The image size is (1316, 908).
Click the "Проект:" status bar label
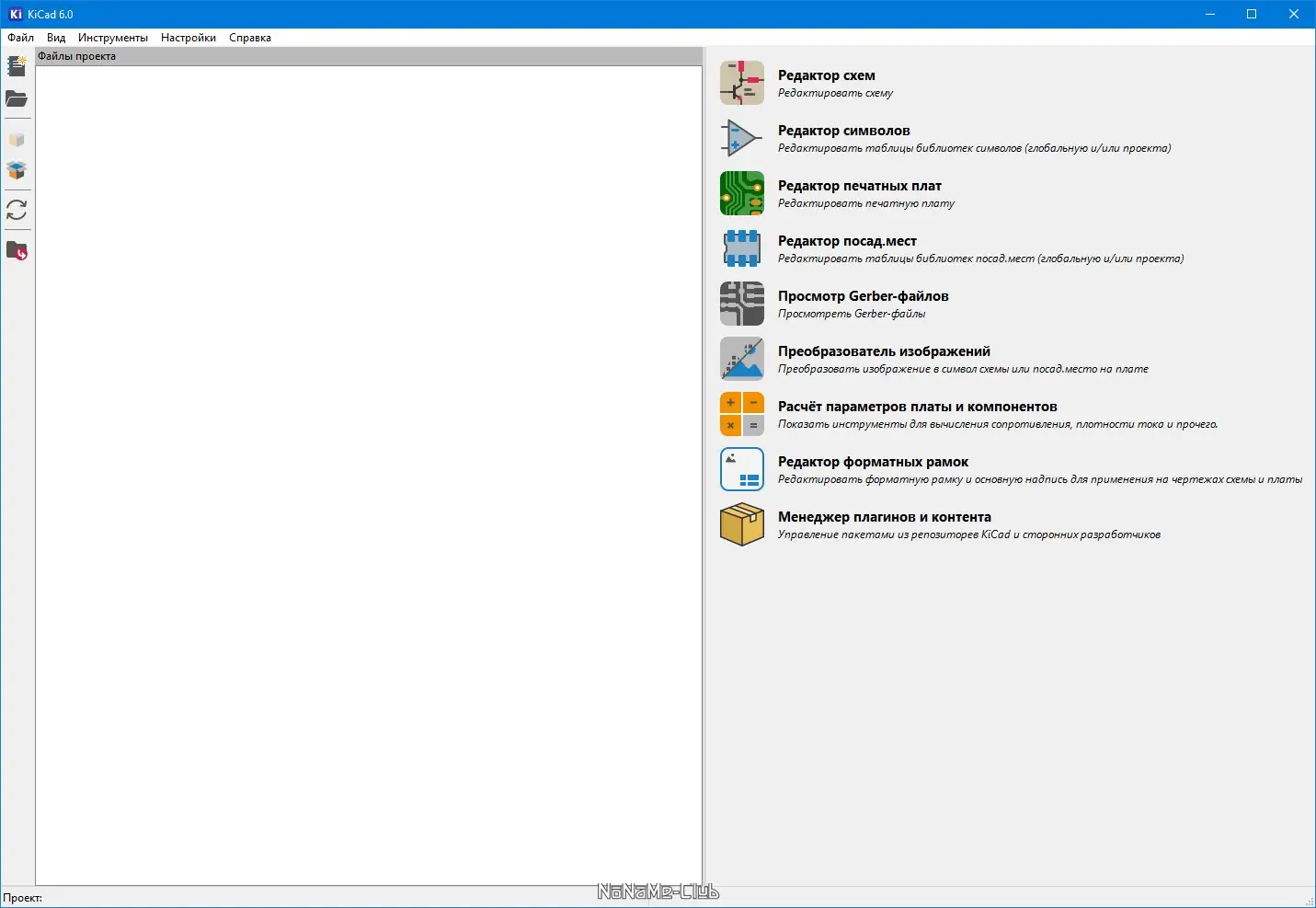[x=23, y=898]
